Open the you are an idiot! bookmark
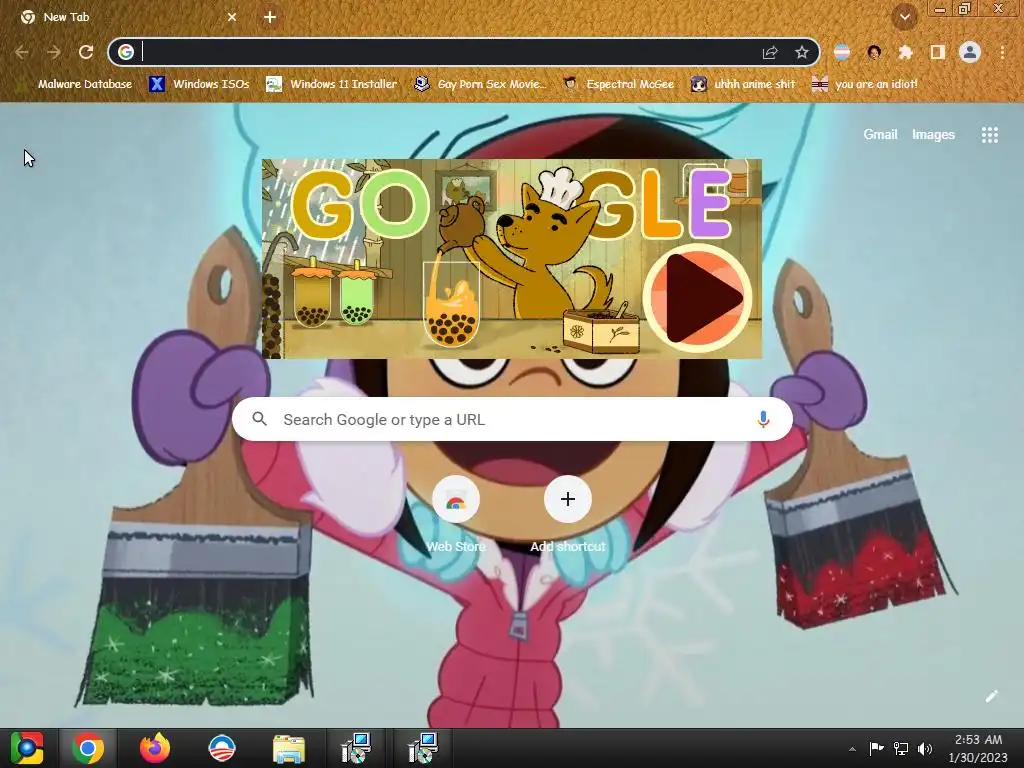 (865, 84)
